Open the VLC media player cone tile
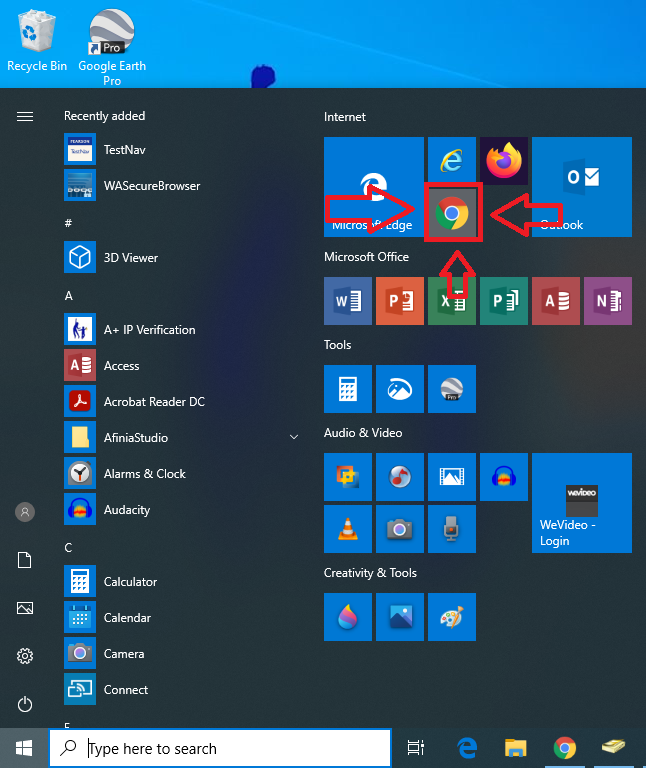 click(348, 529)
